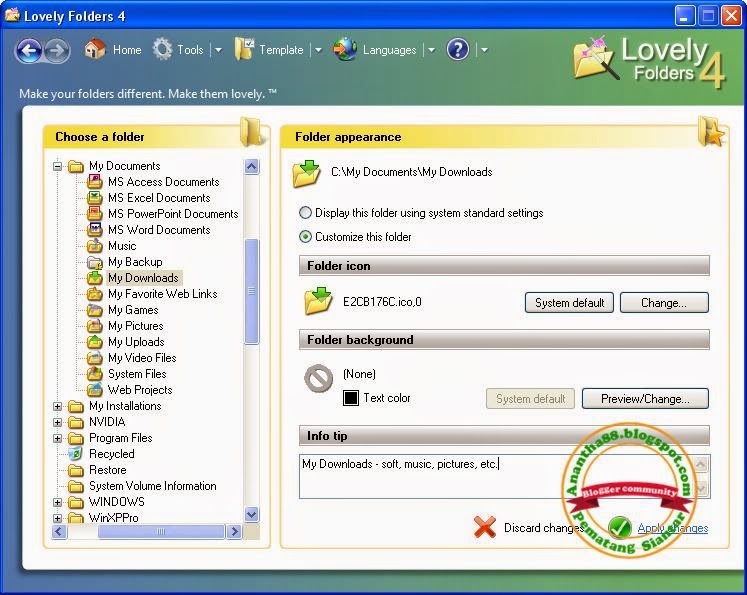747x595 pixels.
Task: Go back with the Back arrow button
Action: coord(29,50)
